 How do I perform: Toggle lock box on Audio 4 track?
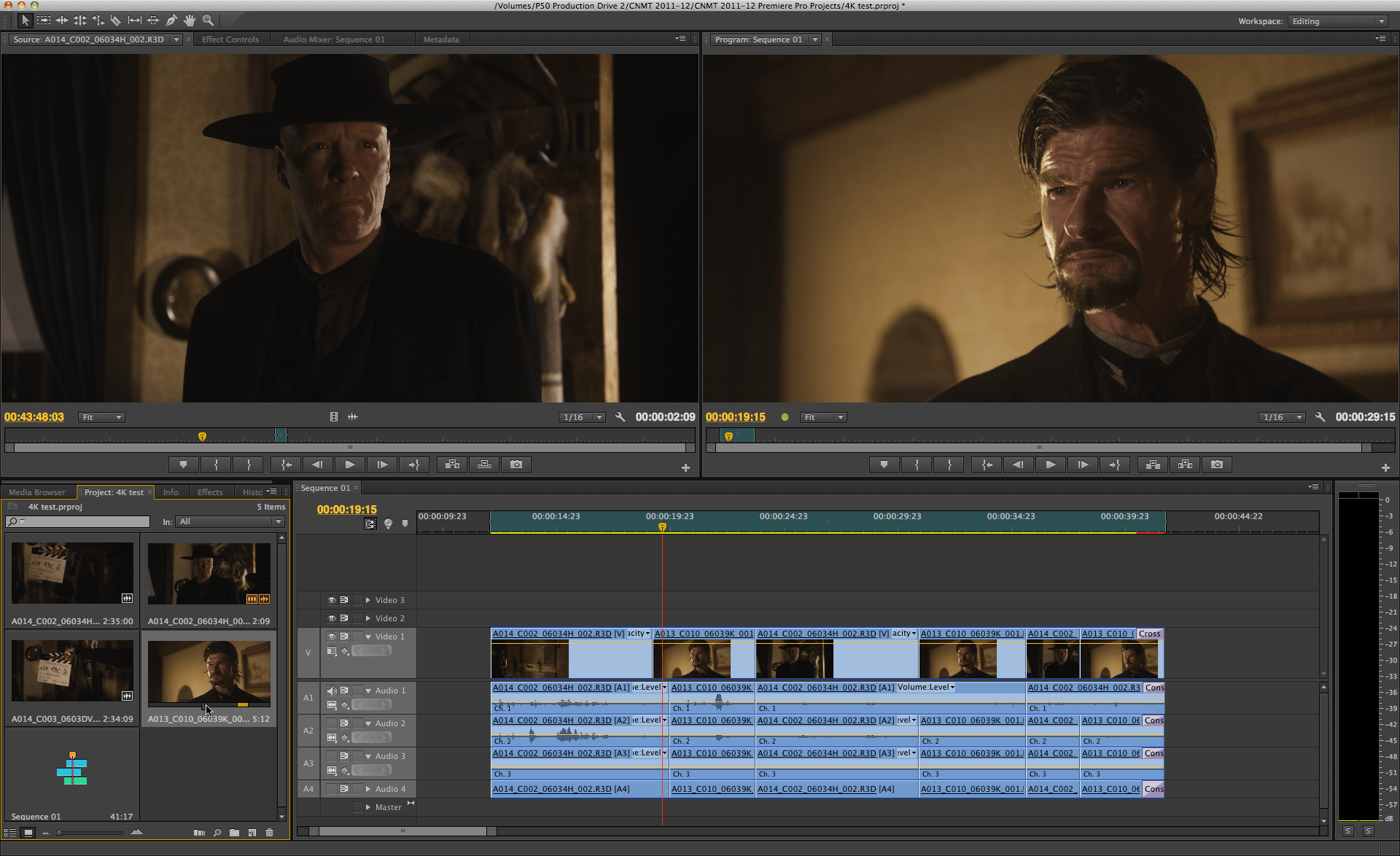click(358, 789)
